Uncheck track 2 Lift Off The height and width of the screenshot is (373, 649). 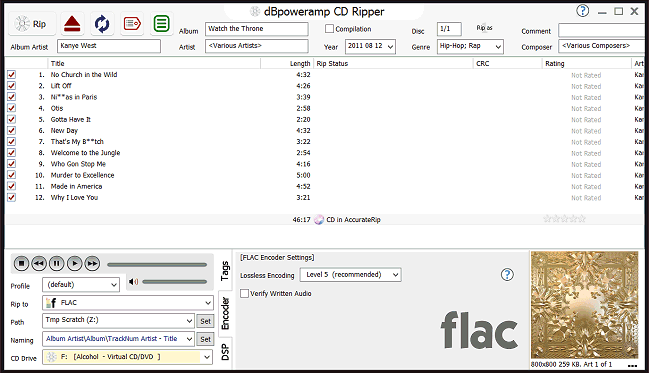[x=12, y=86]
